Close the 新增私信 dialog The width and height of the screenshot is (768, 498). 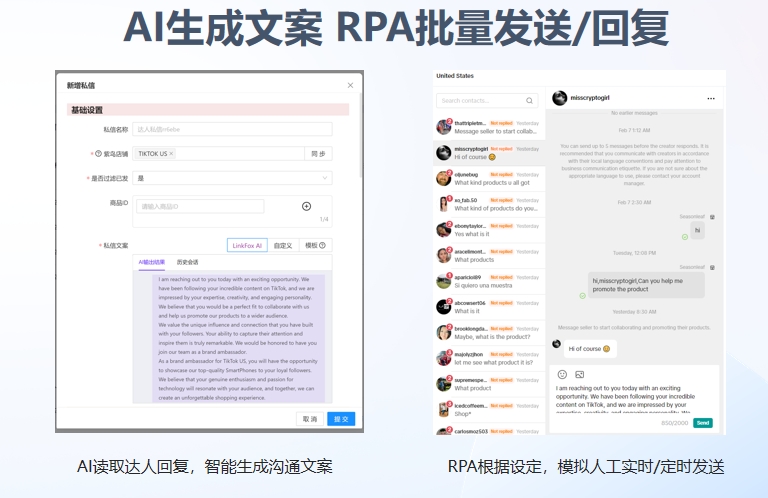350,86
